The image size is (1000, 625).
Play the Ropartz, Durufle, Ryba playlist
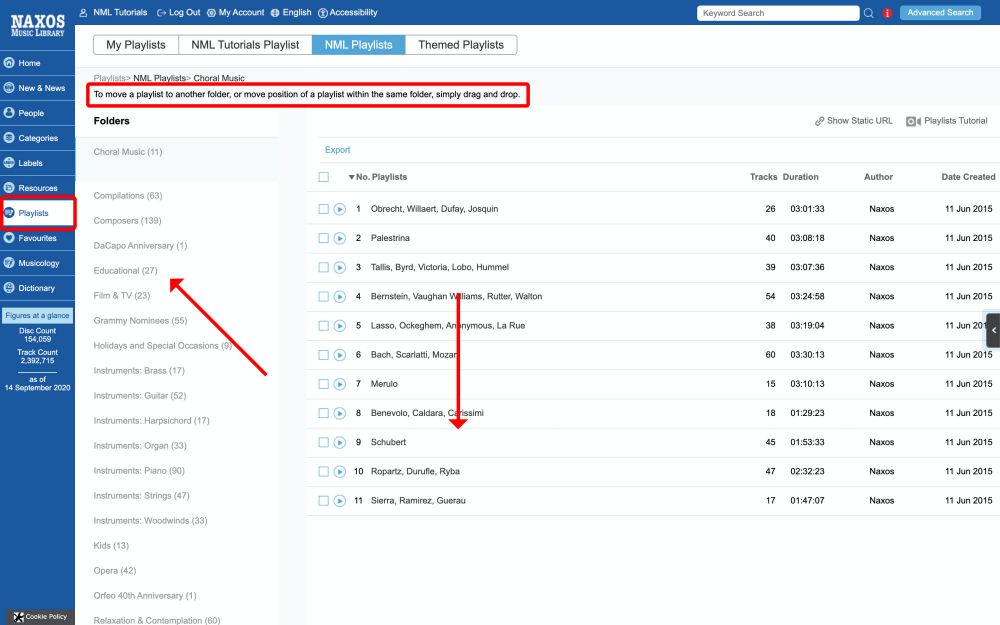[340, 472]
